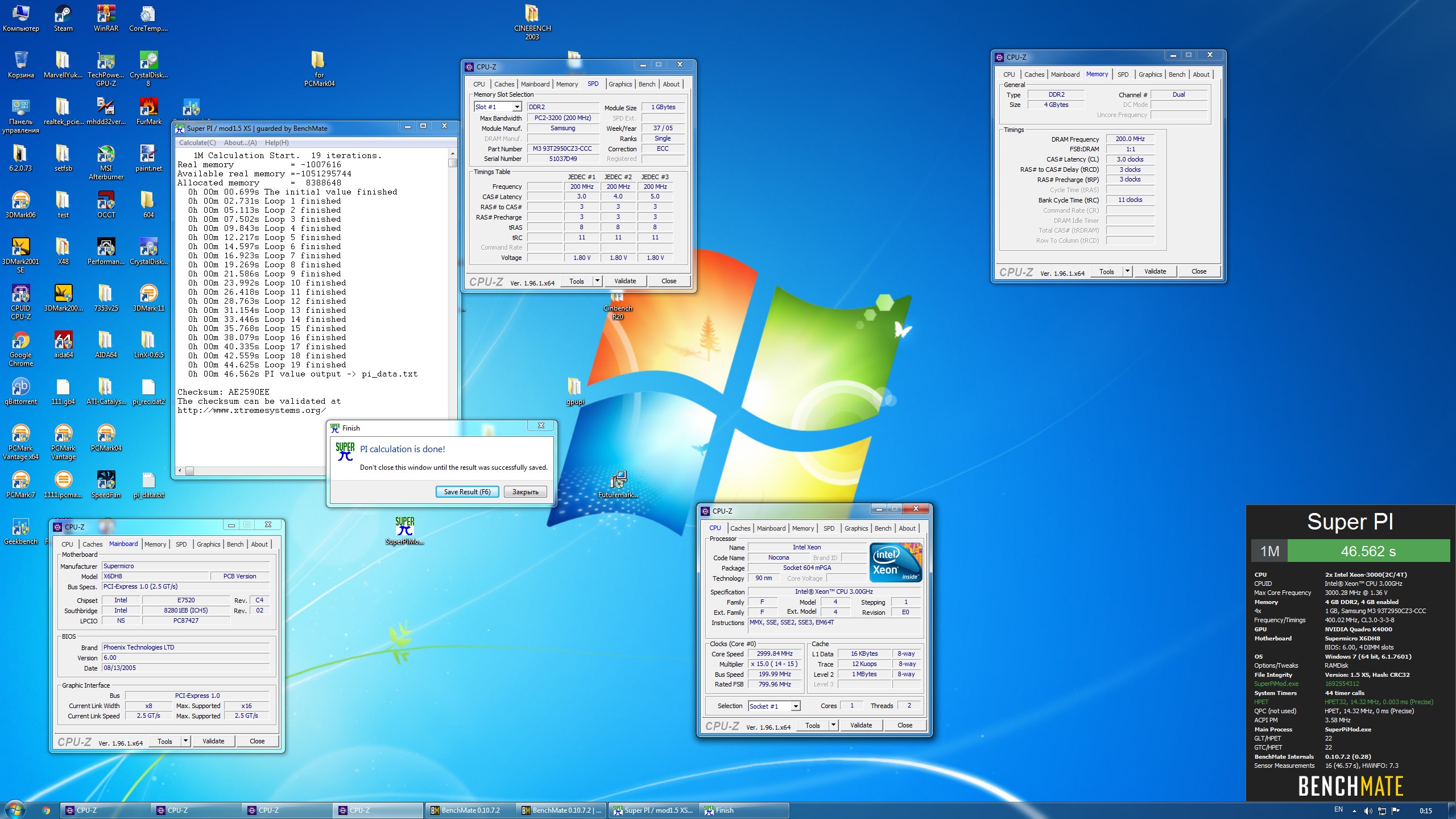Open the WinRAR desktop icon
Image resolution: width=1456 pixels, height=819 pixels.
click(x=106, y=18)
